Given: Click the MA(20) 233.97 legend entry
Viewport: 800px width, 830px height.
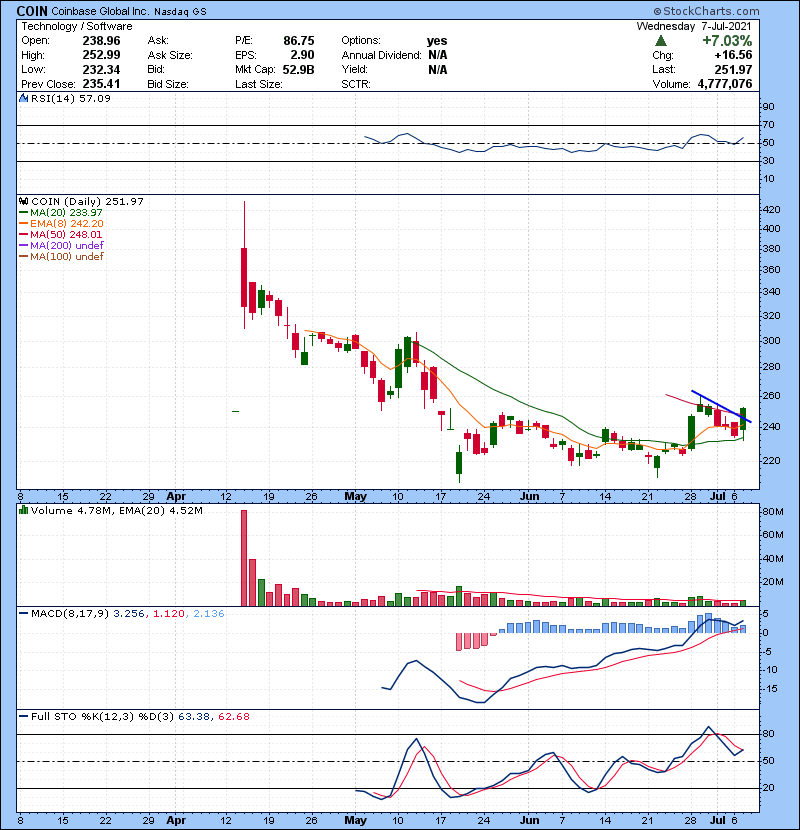Looking at the screenshot, I should (x=61, y=212).
